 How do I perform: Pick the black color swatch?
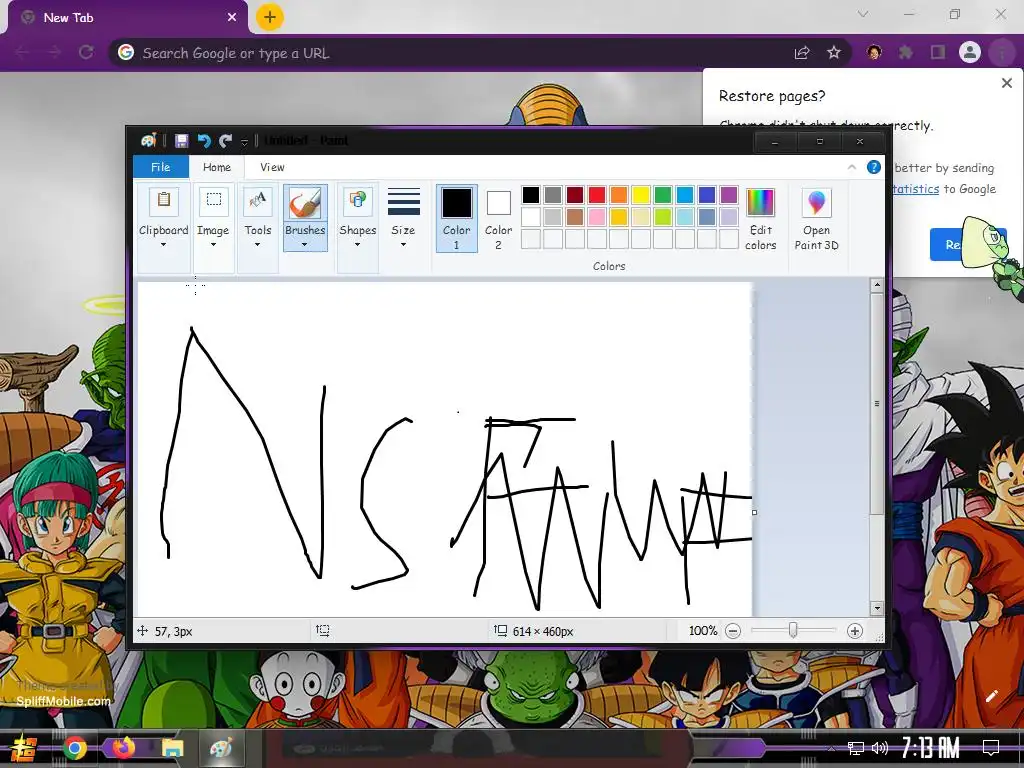(531, 195)
